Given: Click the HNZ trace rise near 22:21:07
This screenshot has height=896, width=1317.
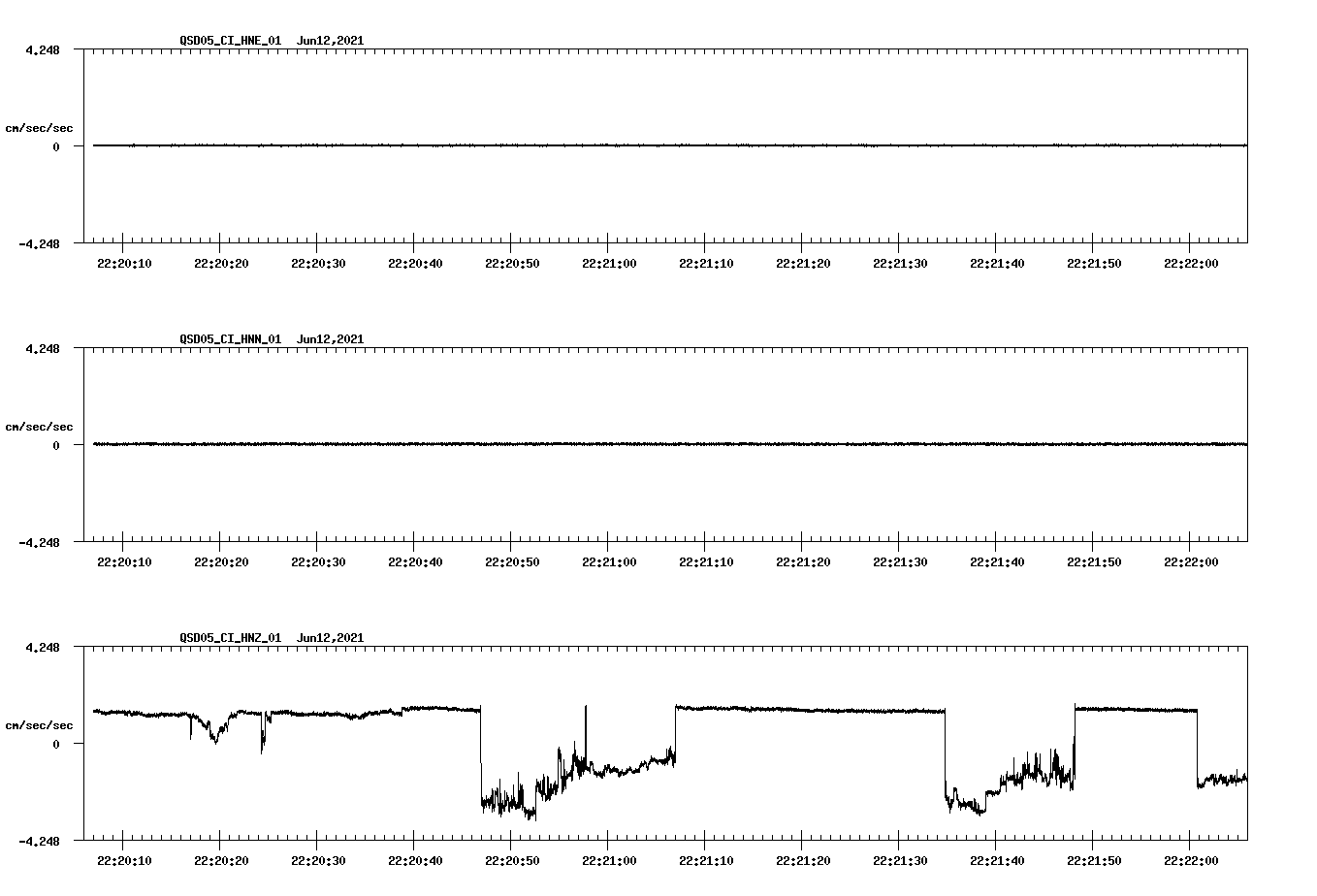Looking at the screenshot, I should (676, 735).
